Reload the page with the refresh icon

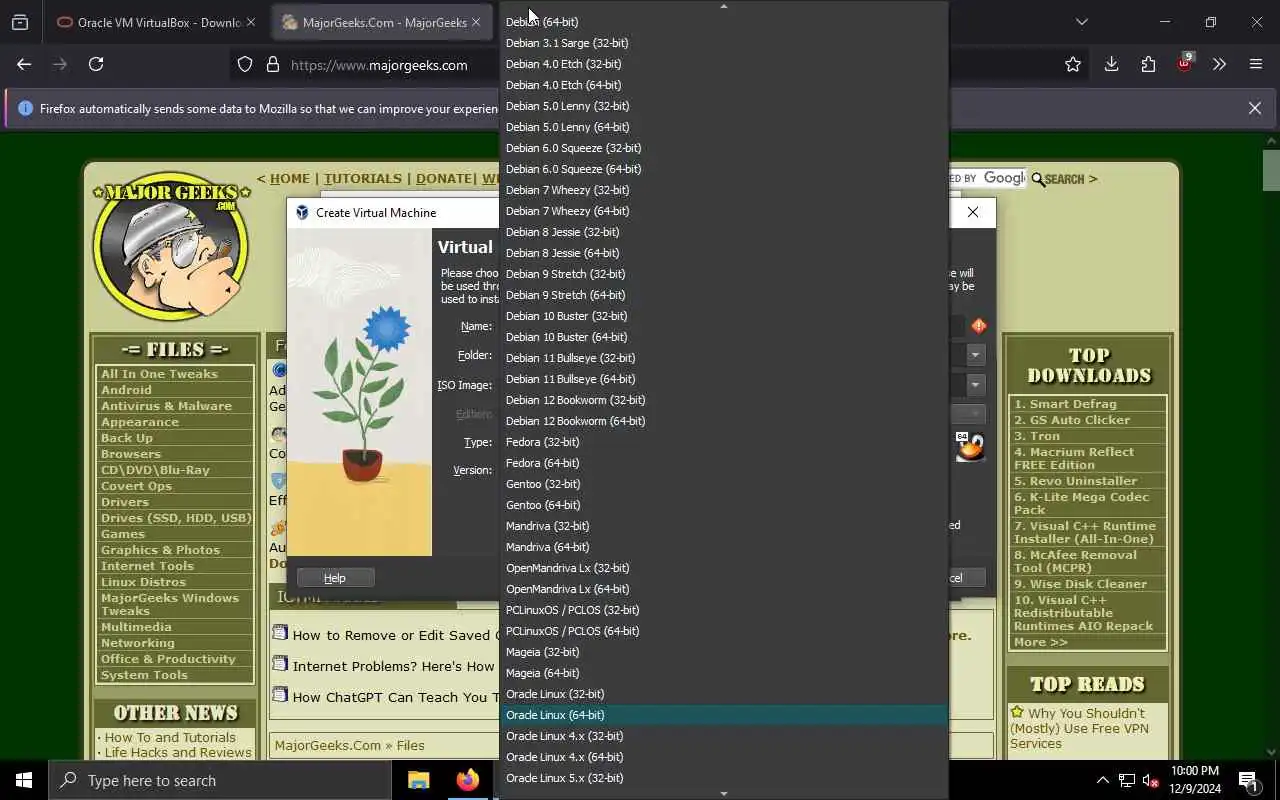(x=96, y=64)
